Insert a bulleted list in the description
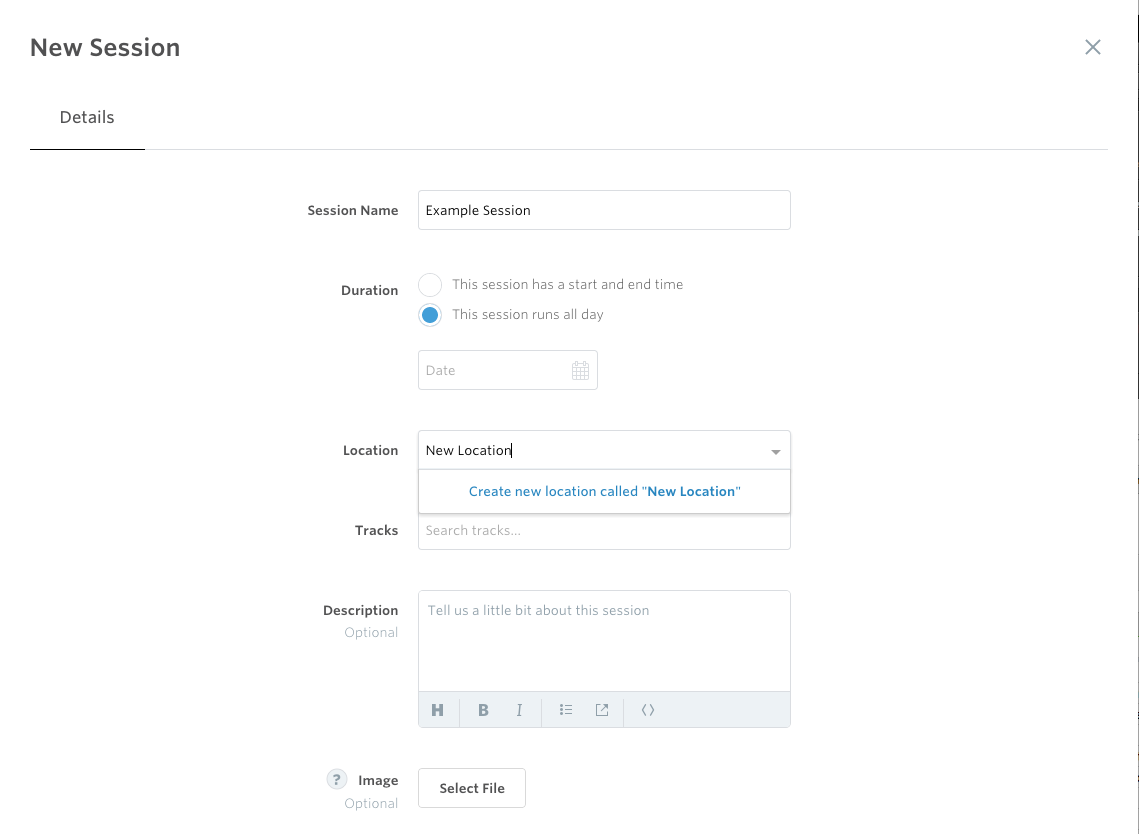The height and width of the screenshot is (834, 1139). pyautogui.click(x=565, y=710)
